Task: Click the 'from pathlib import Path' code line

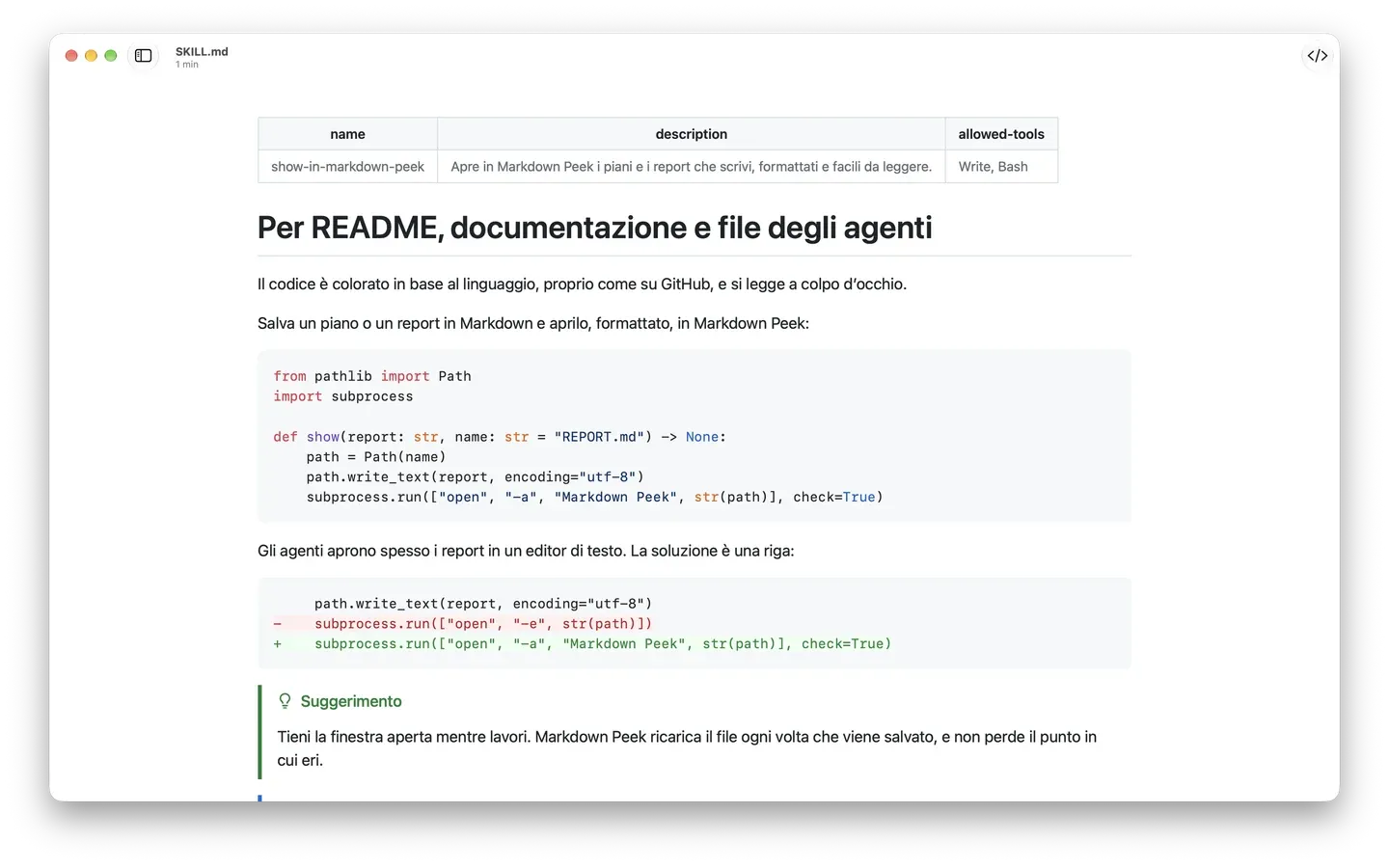Action: 372,376
